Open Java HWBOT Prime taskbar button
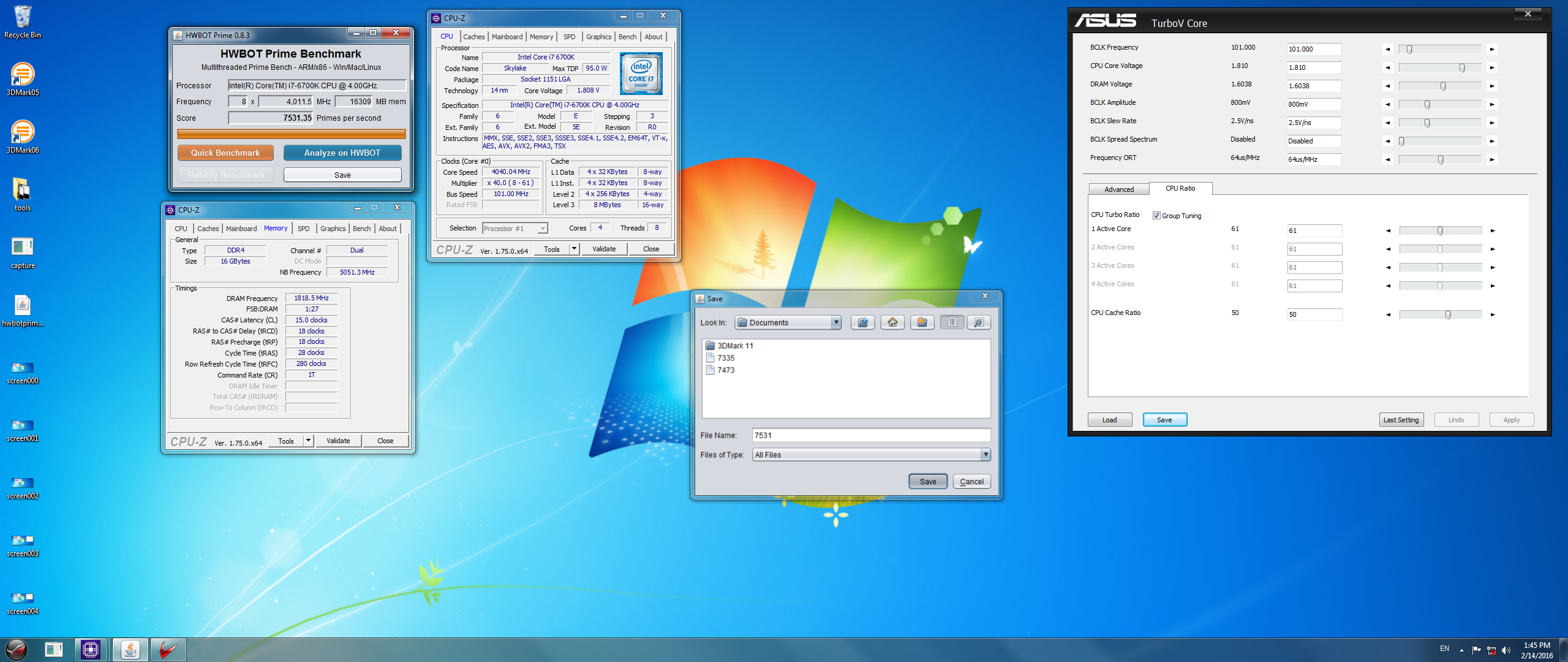 pyautogui.click(x=130, y=650)
